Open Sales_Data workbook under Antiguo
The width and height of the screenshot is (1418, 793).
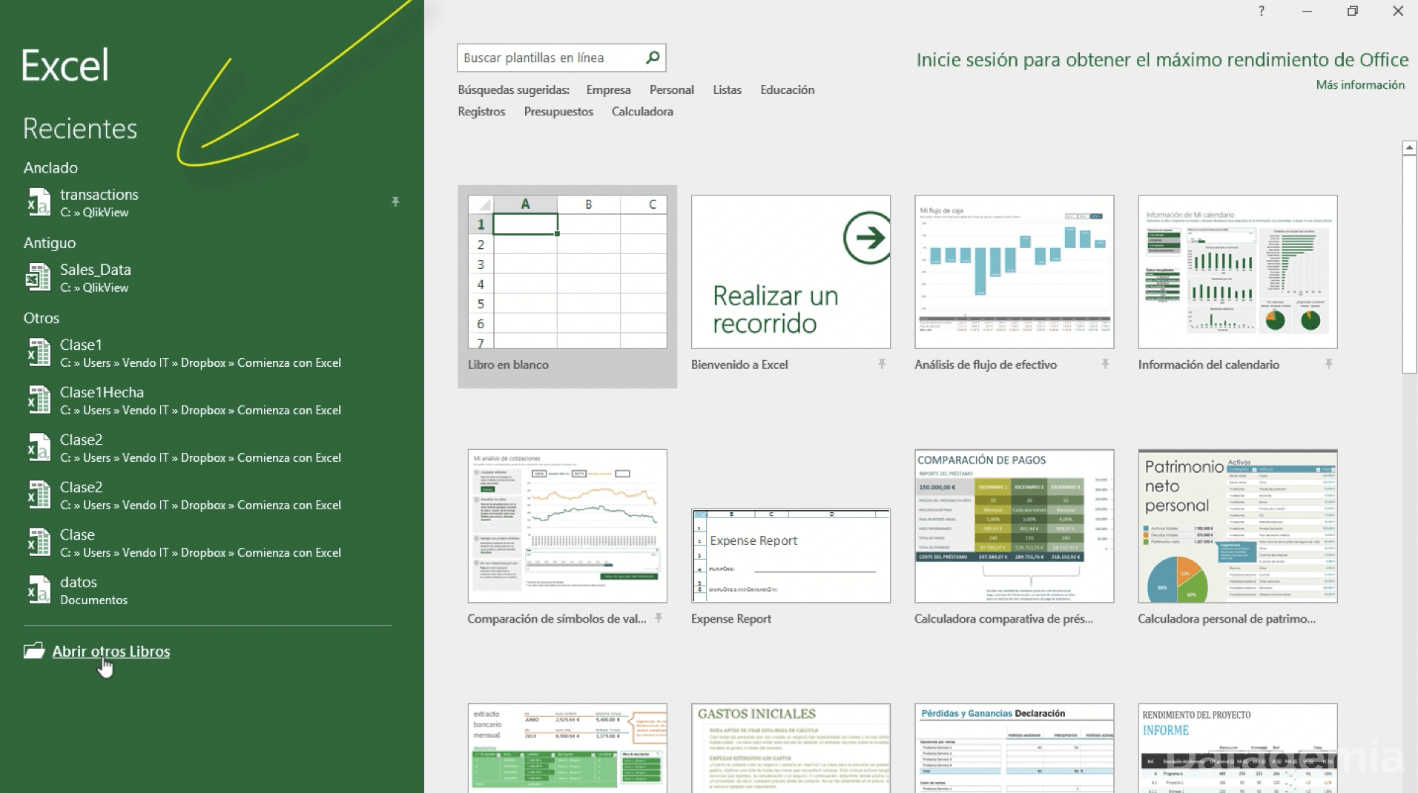point(38,277)
